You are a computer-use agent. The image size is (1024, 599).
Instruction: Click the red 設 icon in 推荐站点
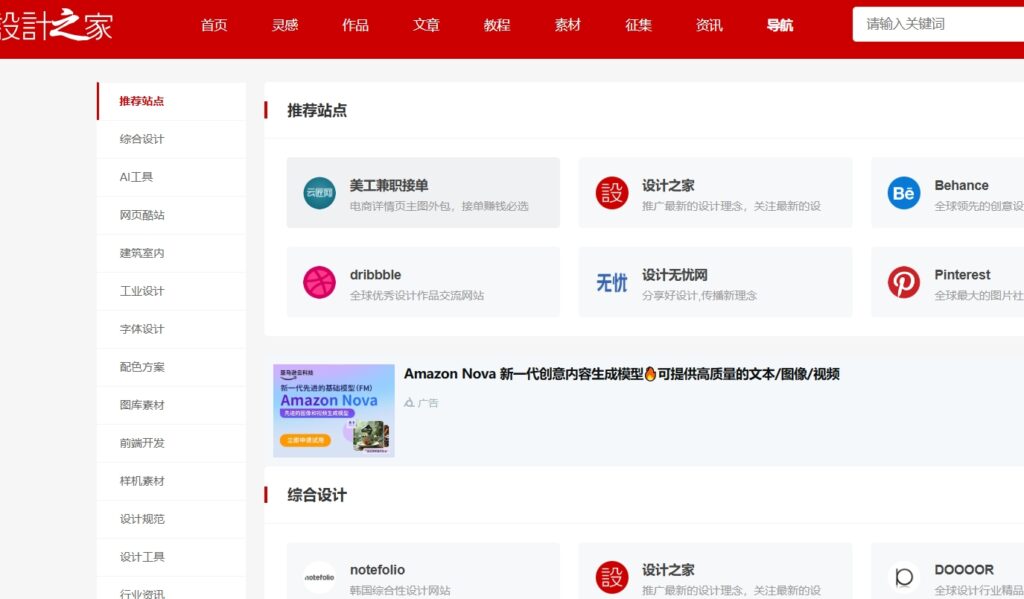[x=612, y=193]
